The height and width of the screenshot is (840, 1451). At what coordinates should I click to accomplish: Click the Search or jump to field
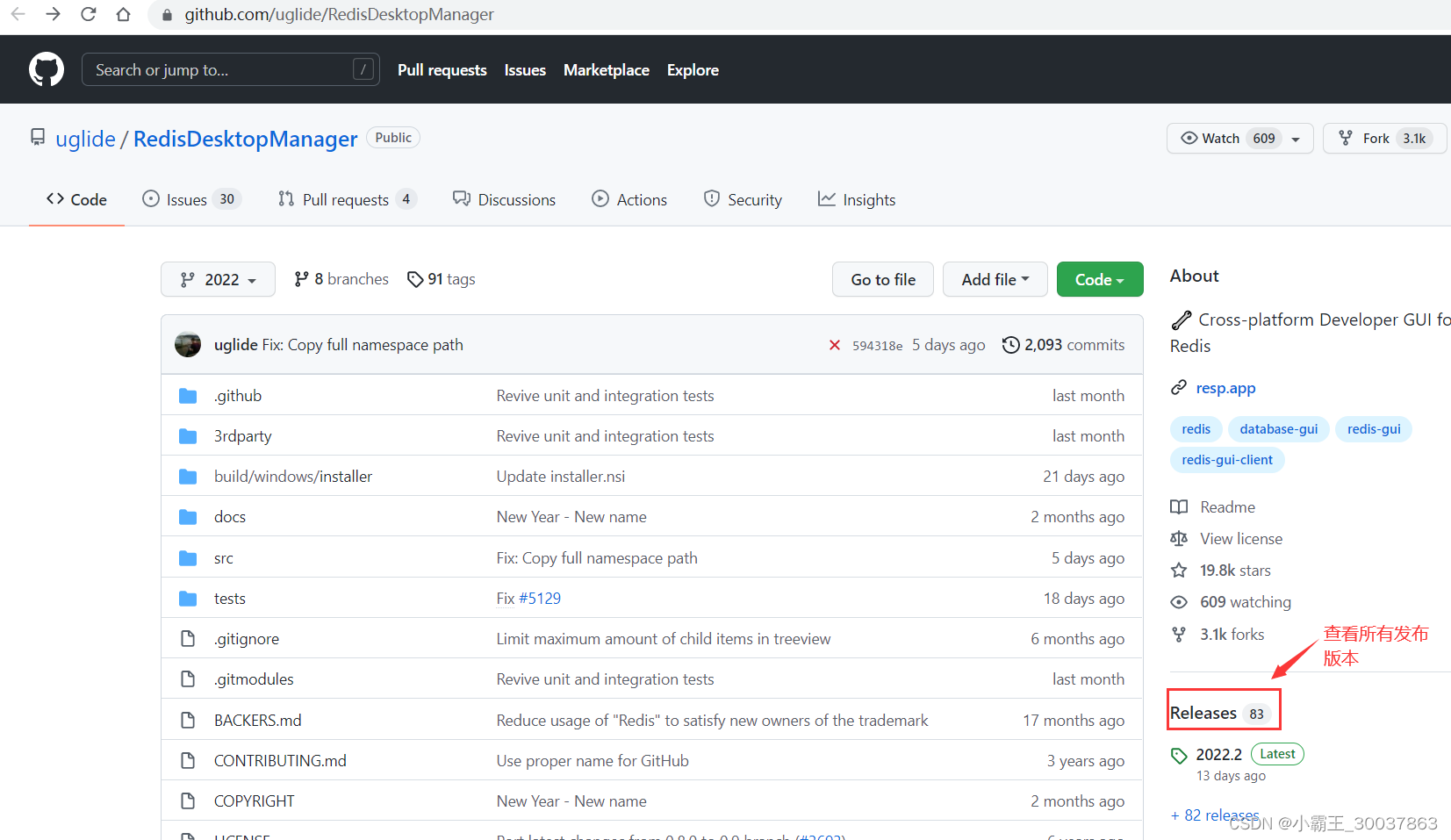(231, 69)
